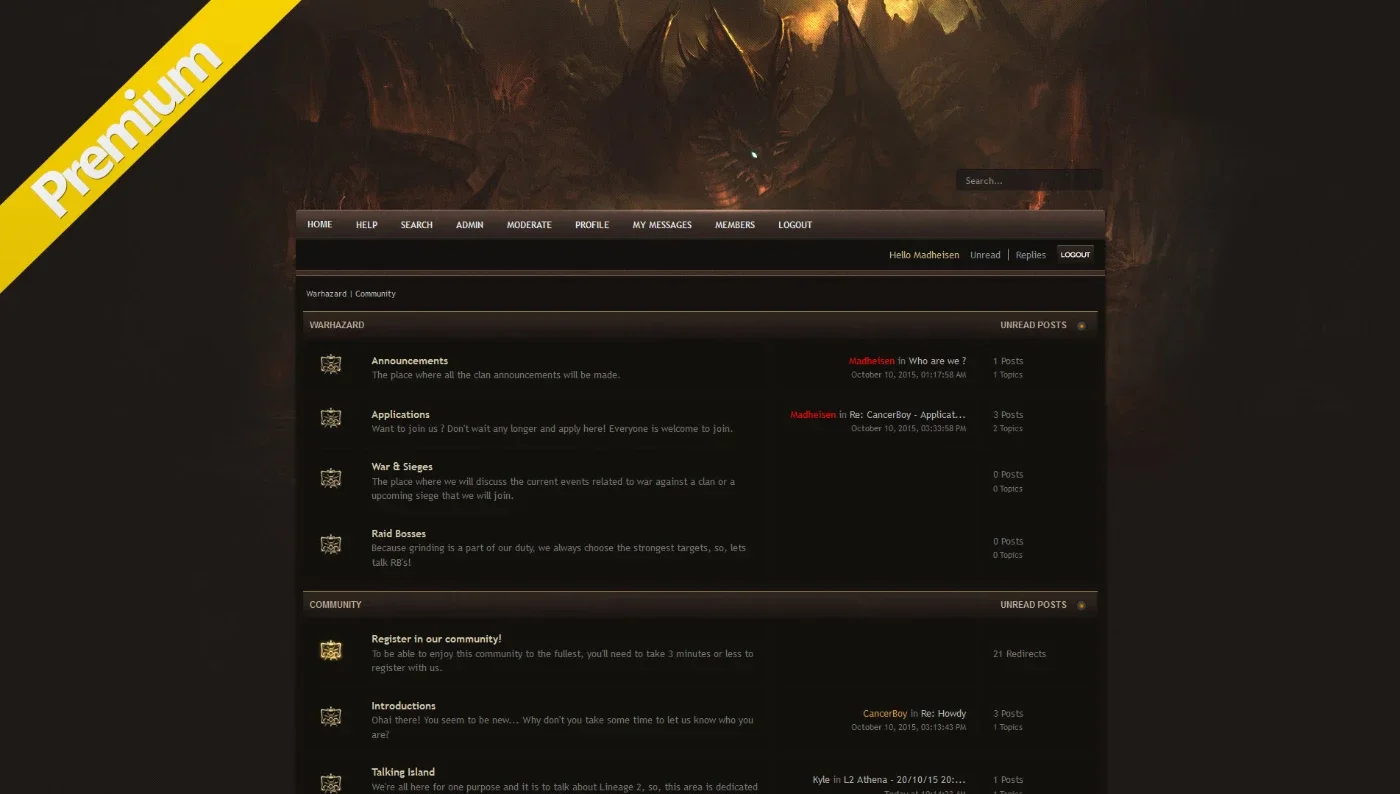Open the Announcements board
This screenshot has height=794, width=1400.
coord(409,361)
